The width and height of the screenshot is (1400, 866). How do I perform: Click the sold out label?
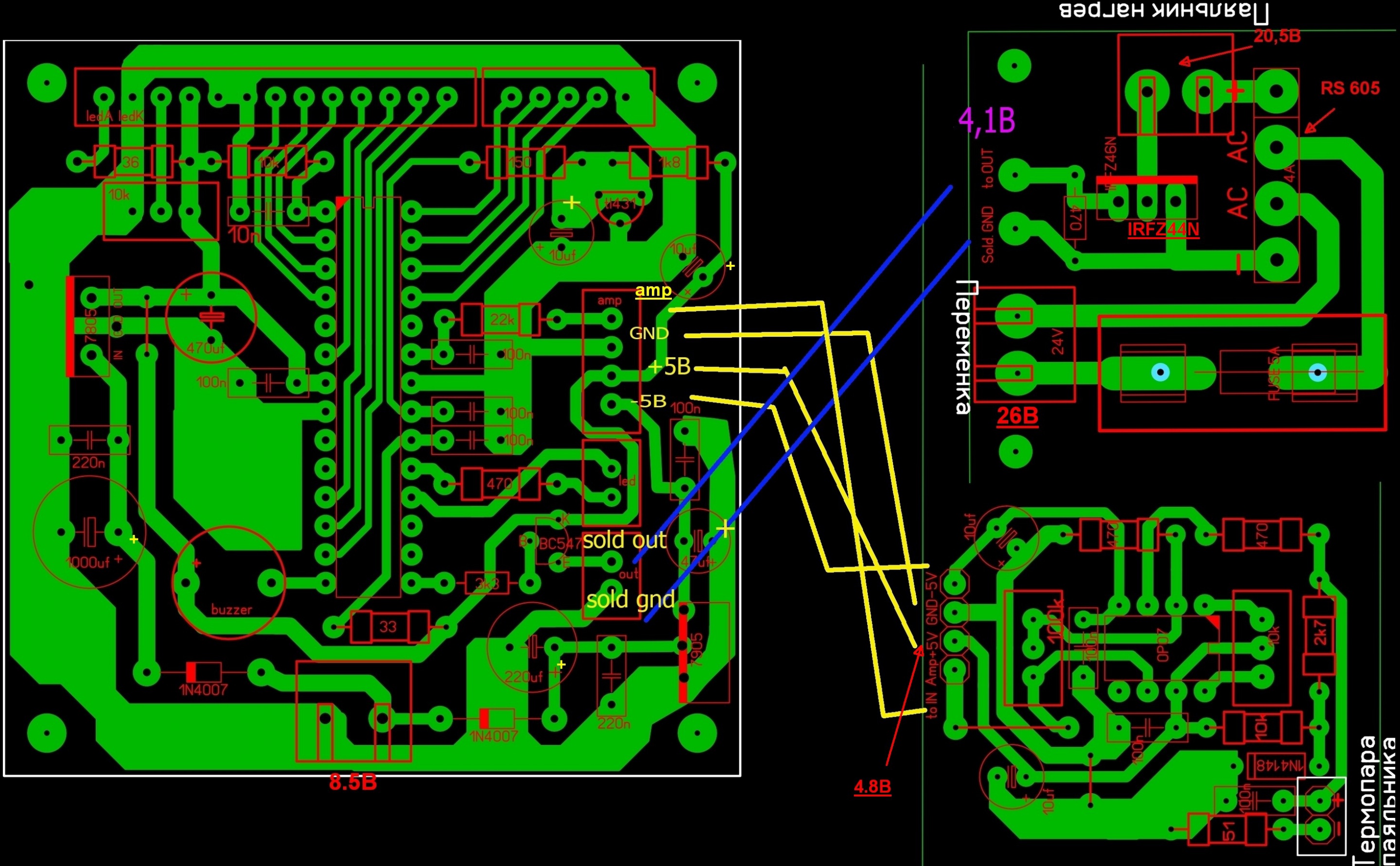click(624, 540)
